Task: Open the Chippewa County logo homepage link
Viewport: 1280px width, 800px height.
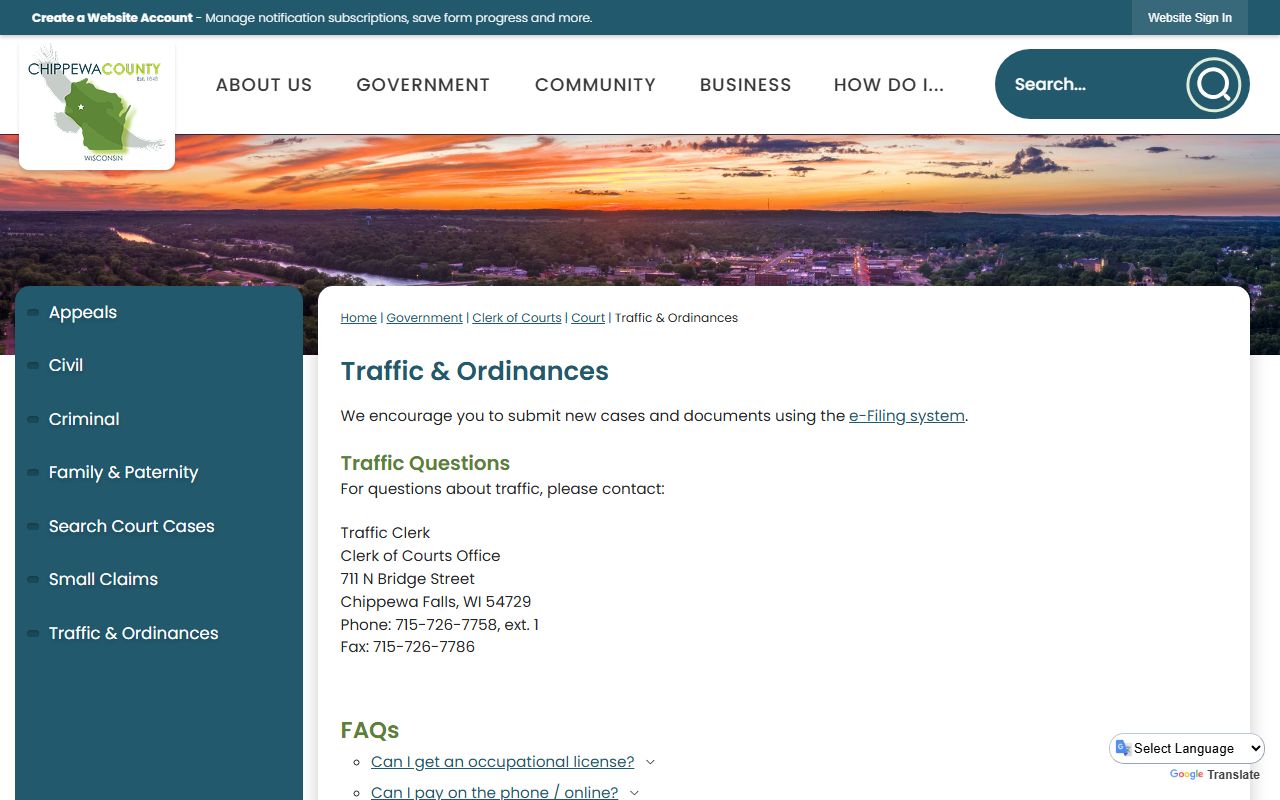Action: 97,103
